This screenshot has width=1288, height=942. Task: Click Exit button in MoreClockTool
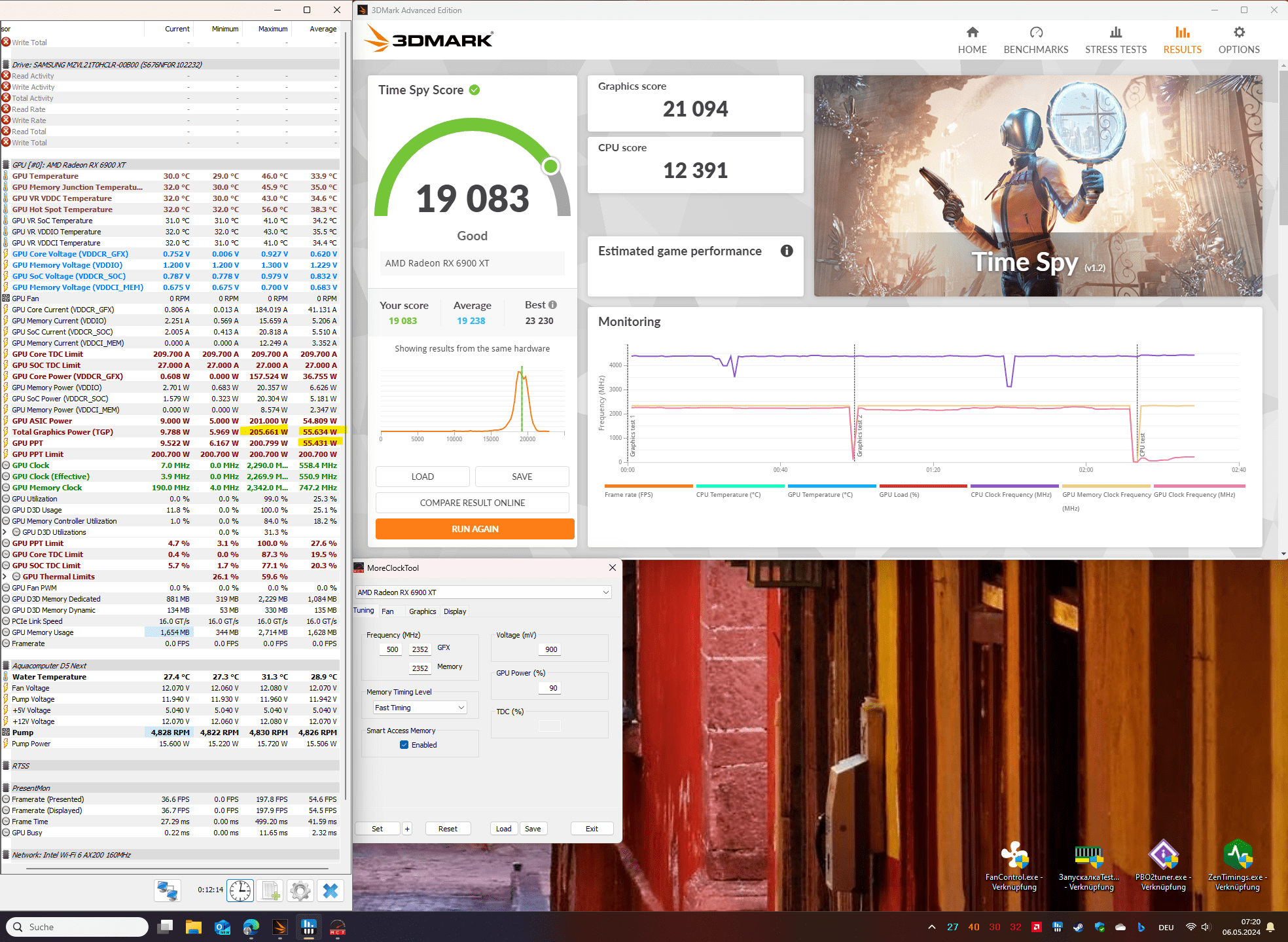592,829
